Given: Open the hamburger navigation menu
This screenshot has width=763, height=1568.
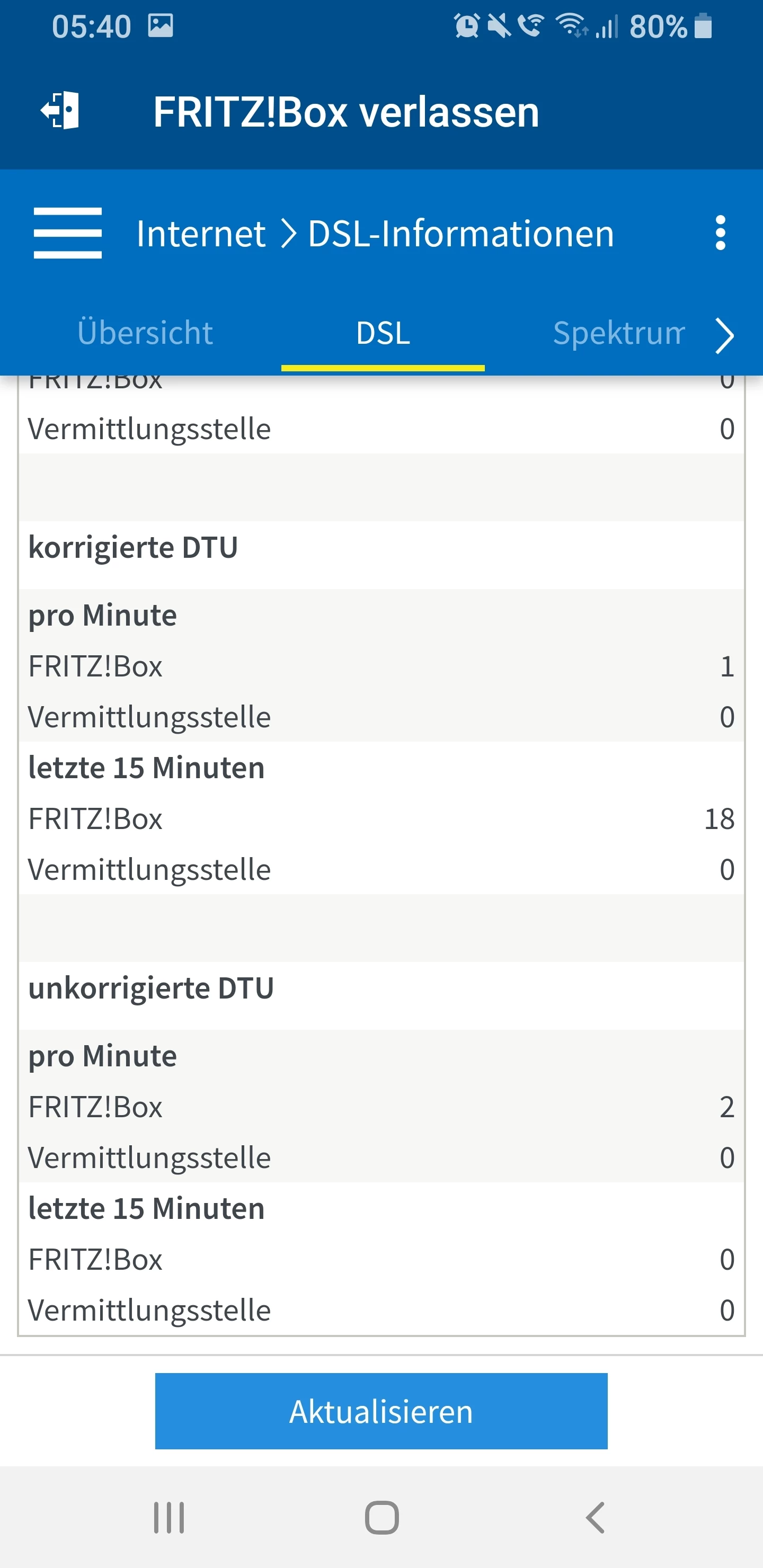Looking at the screenshot, I should point(68,233).
